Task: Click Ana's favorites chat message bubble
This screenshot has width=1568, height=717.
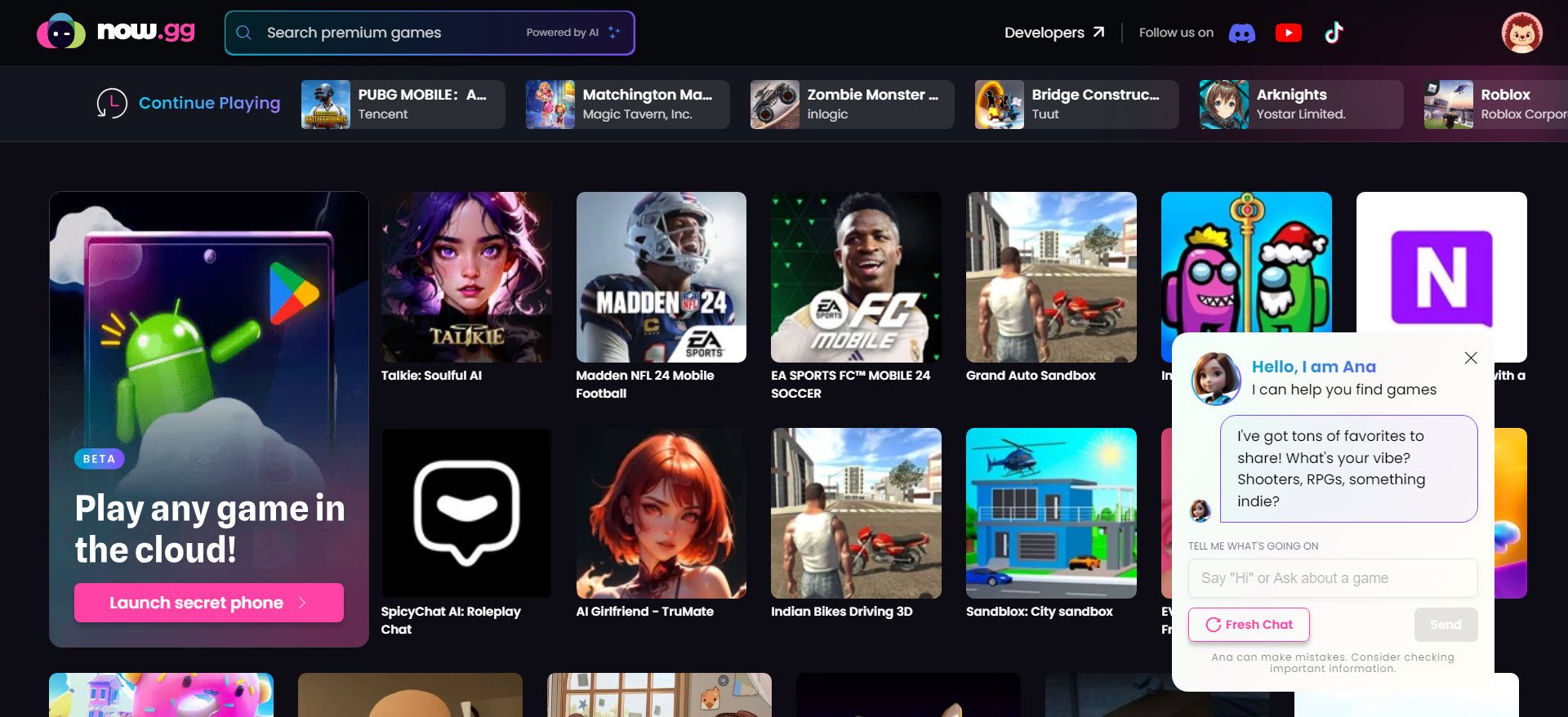Action: pos(1349,469)
